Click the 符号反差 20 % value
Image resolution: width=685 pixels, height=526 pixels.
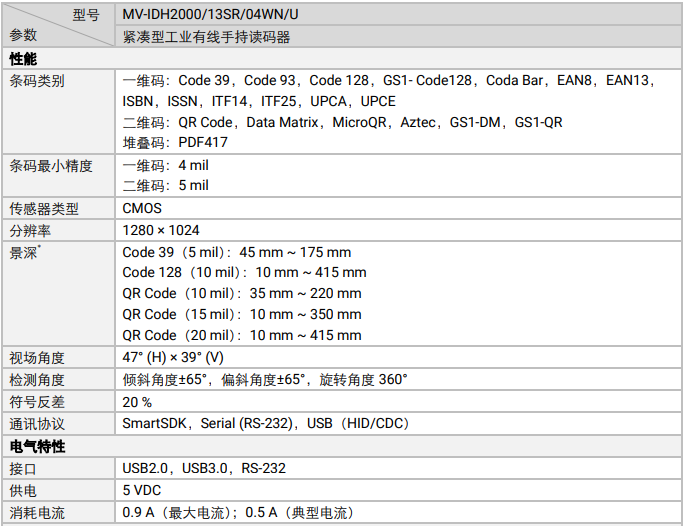137,401
